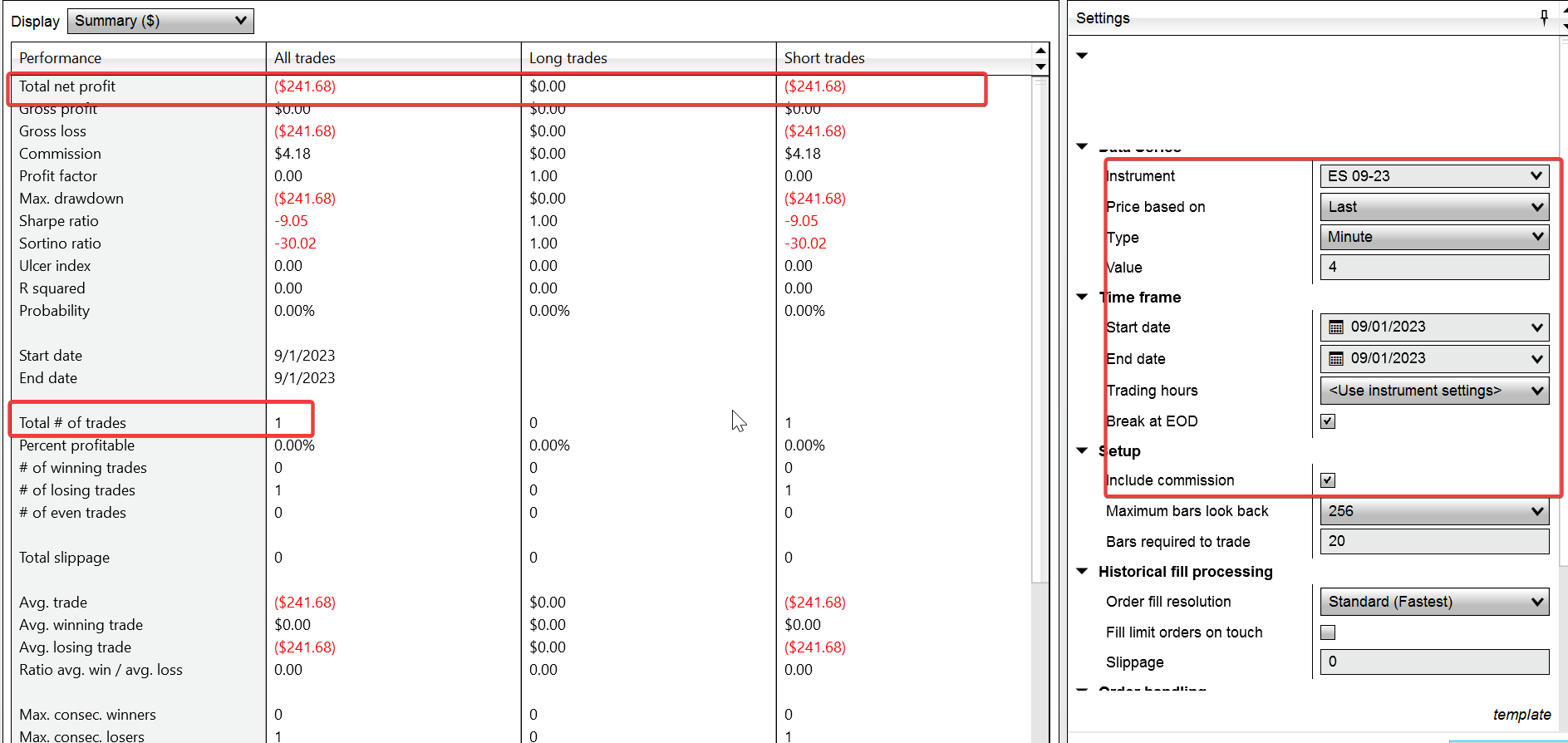The image size is (1568, 743).
Task: Click the Max. drawdown row label
Action: [x=71, y=199]
